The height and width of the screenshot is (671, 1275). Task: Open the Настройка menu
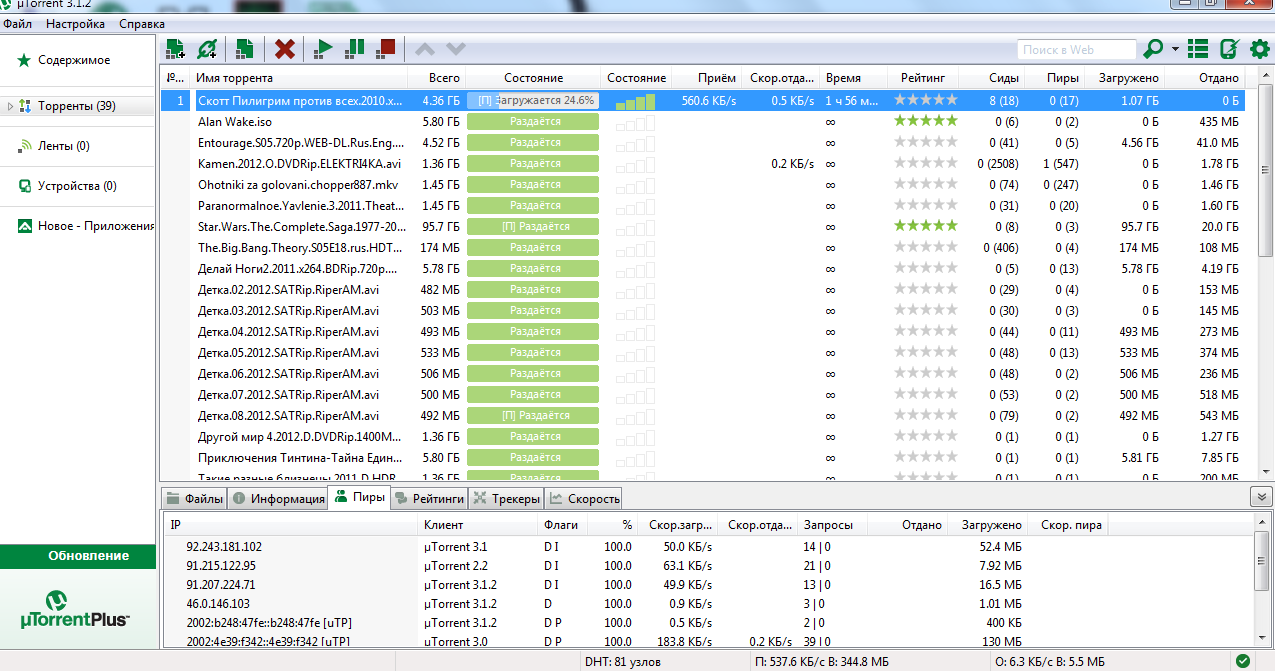(x=75, y=24)
